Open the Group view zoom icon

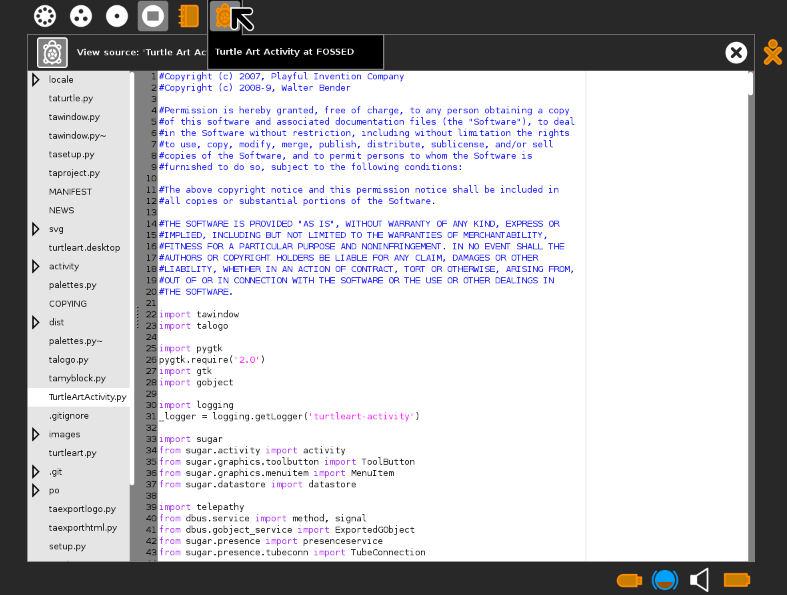(x=80, y=16)
